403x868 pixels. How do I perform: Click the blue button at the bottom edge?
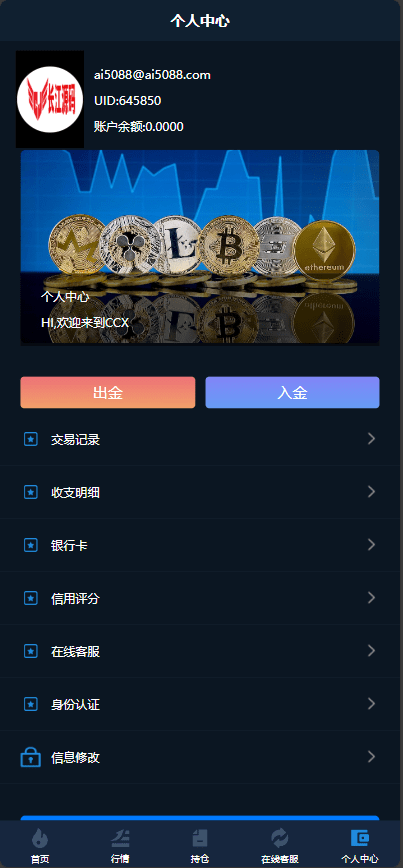pyautogui.click(x=200, y=818)
